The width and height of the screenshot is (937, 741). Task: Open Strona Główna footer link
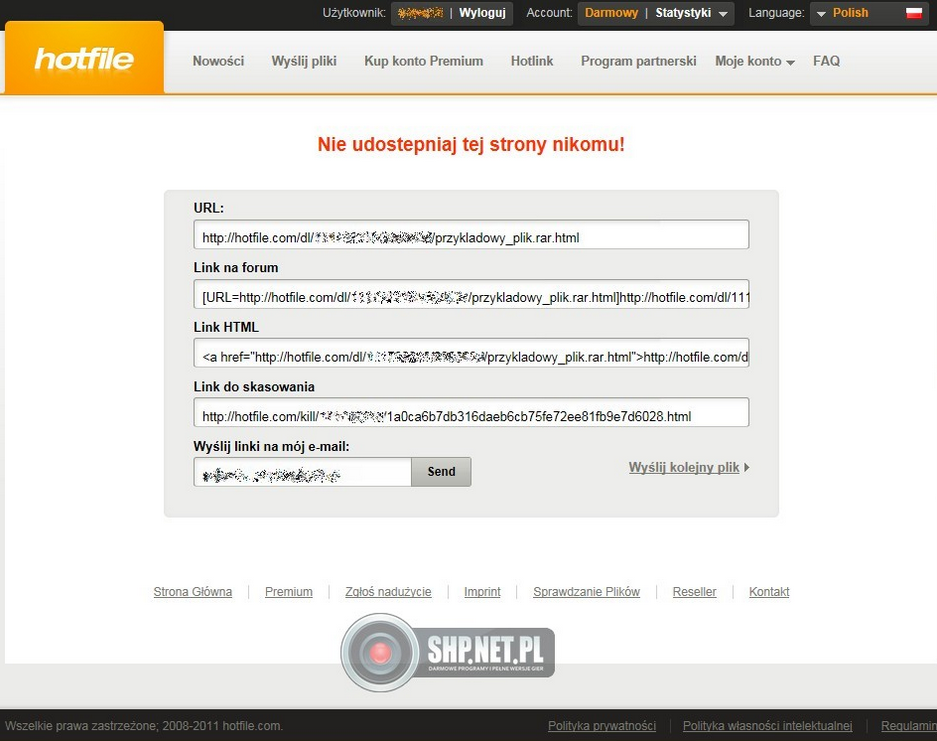coord(192,592)
